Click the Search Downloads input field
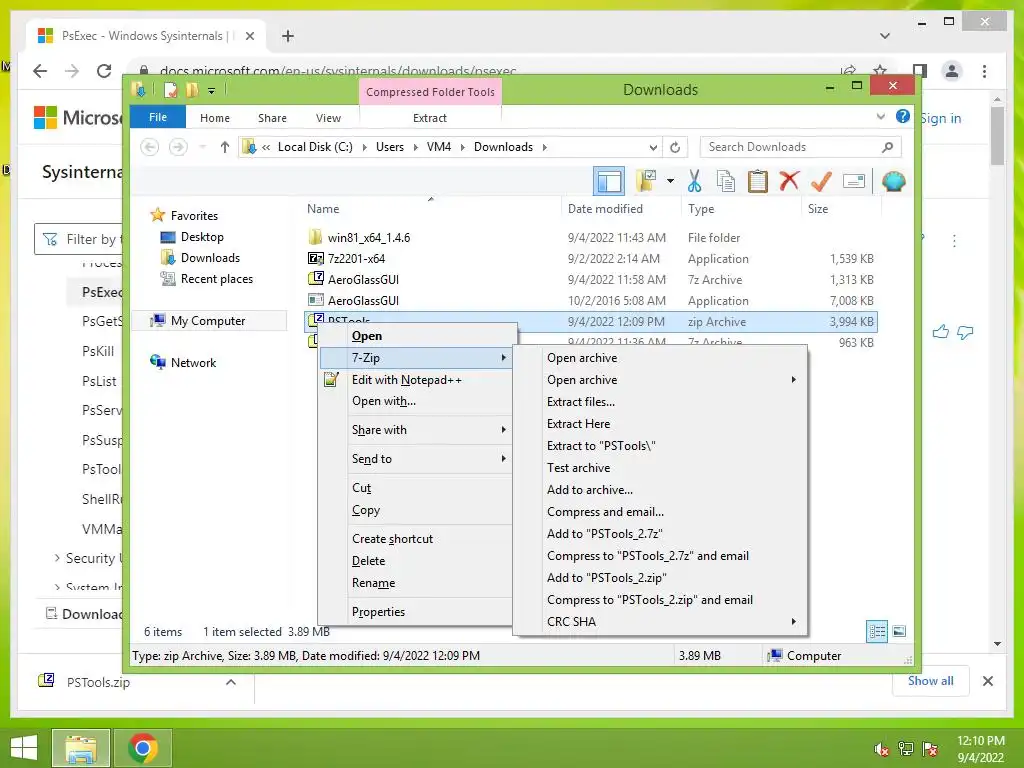 pyautogui.click(x=800, y=147)
